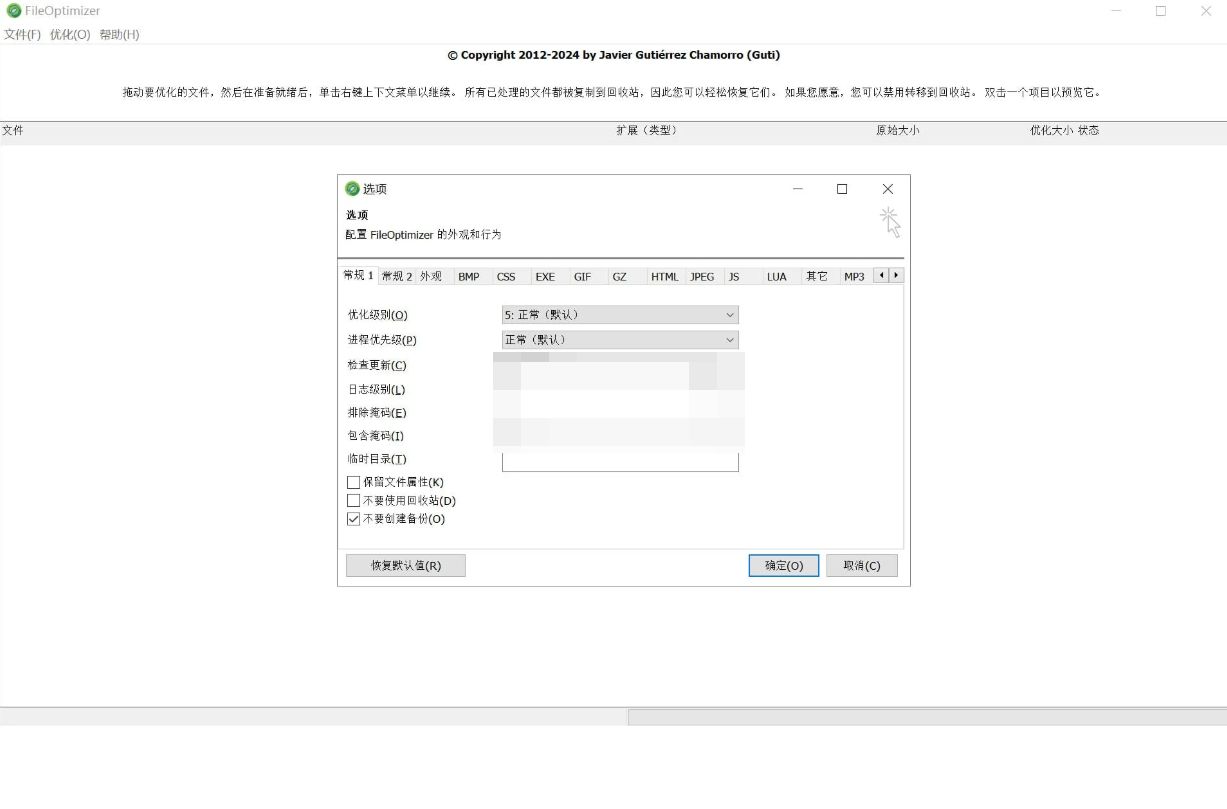Switch to the MP3 tab
1227x809 pixels.
(x=853, y=275)
